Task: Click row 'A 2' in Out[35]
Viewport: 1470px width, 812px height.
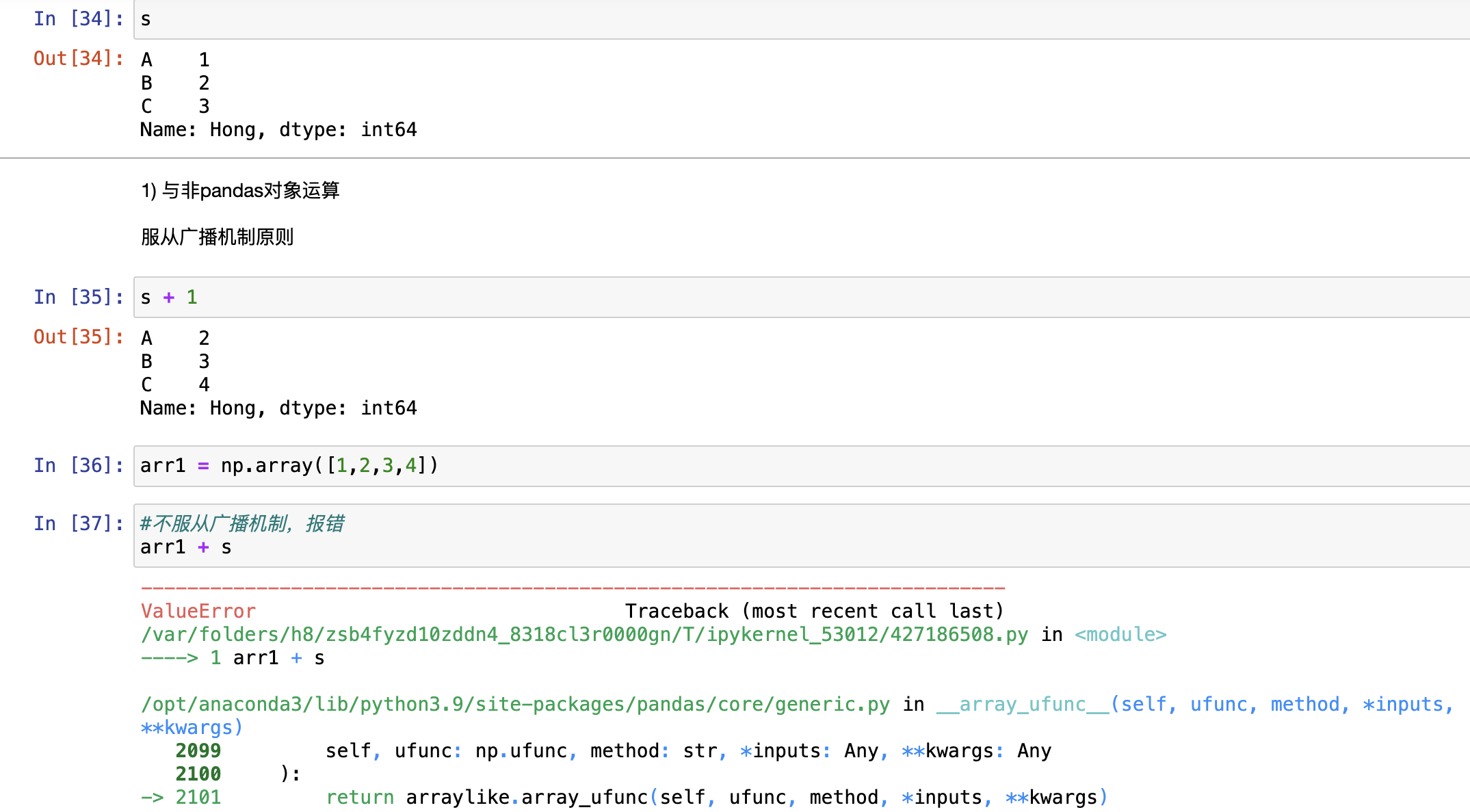Action: pyautogui.click(x=175, y=339)
